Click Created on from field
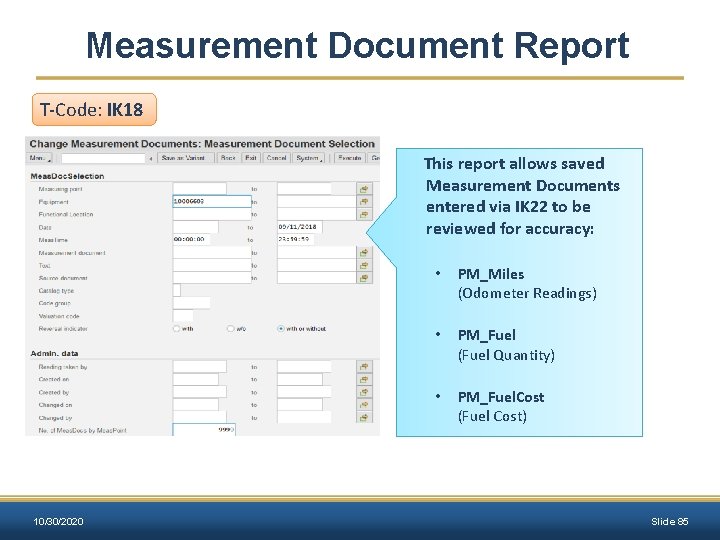720x540 pixels. pos(196,379)
